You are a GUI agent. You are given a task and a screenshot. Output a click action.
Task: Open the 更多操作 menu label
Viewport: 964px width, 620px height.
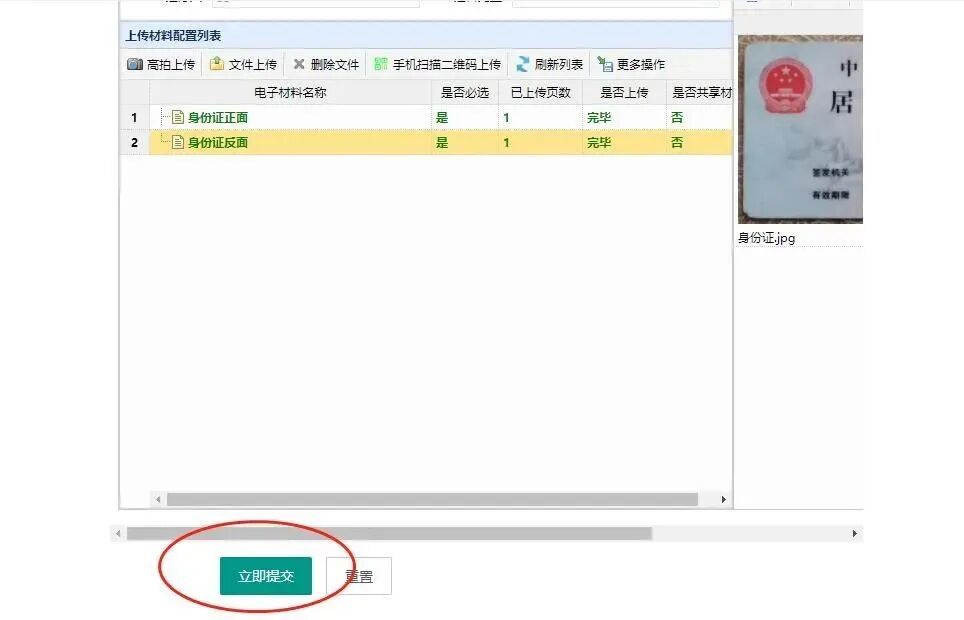641,65
